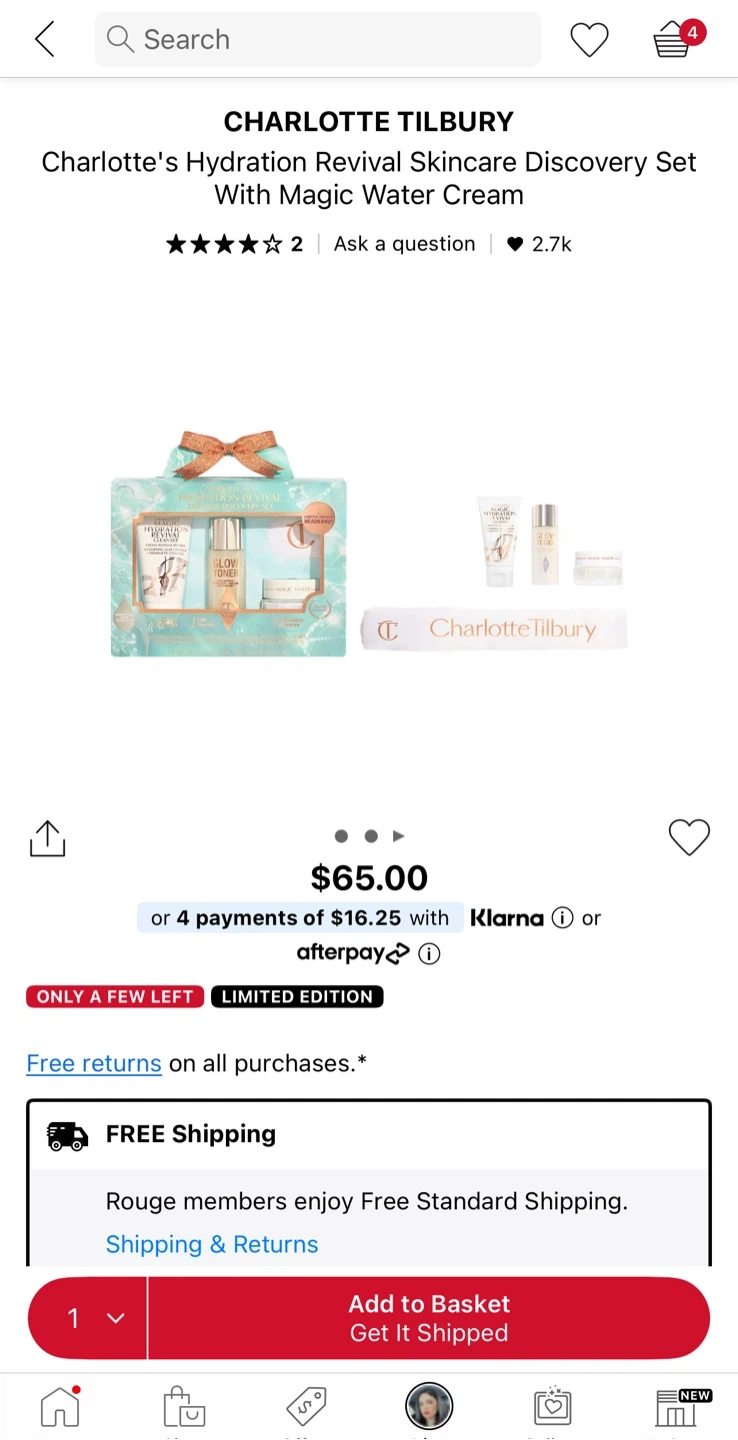Select the second image carousel dot
Screen dimensions: 738x1440
tap(371, 836)
